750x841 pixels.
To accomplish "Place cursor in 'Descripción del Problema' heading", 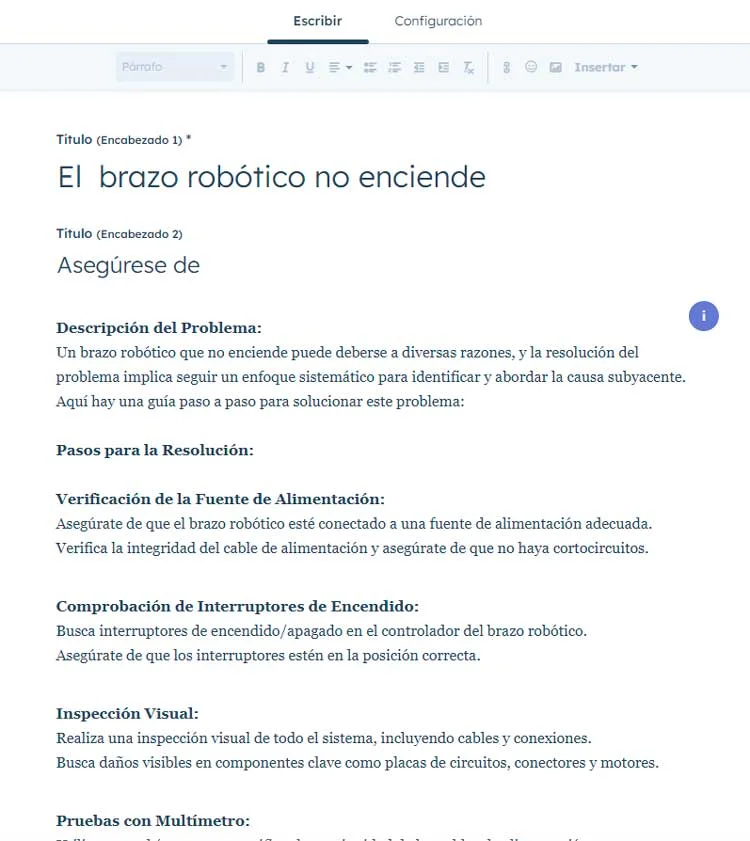I will (x=159, y=328).
